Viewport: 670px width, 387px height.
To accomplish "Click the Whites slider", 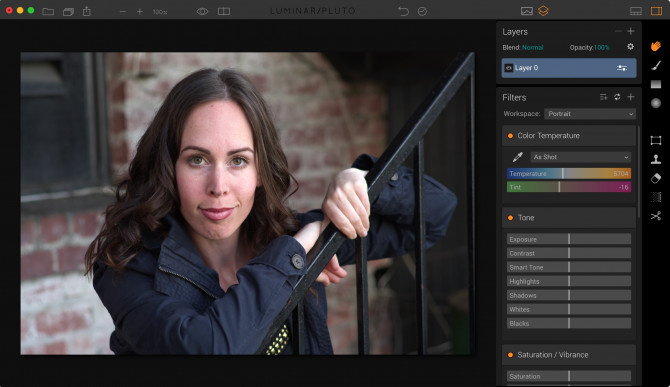I will pos(569,309).
